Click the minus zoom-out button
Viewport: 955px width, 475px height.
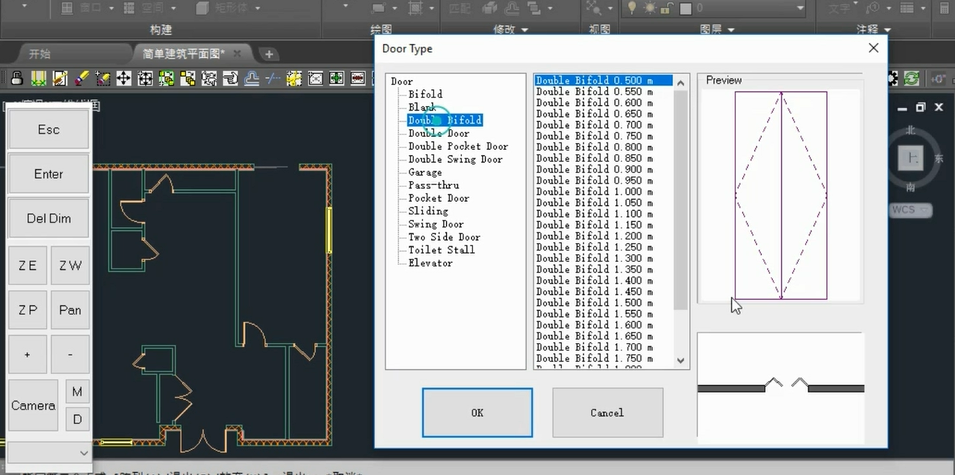70,354
